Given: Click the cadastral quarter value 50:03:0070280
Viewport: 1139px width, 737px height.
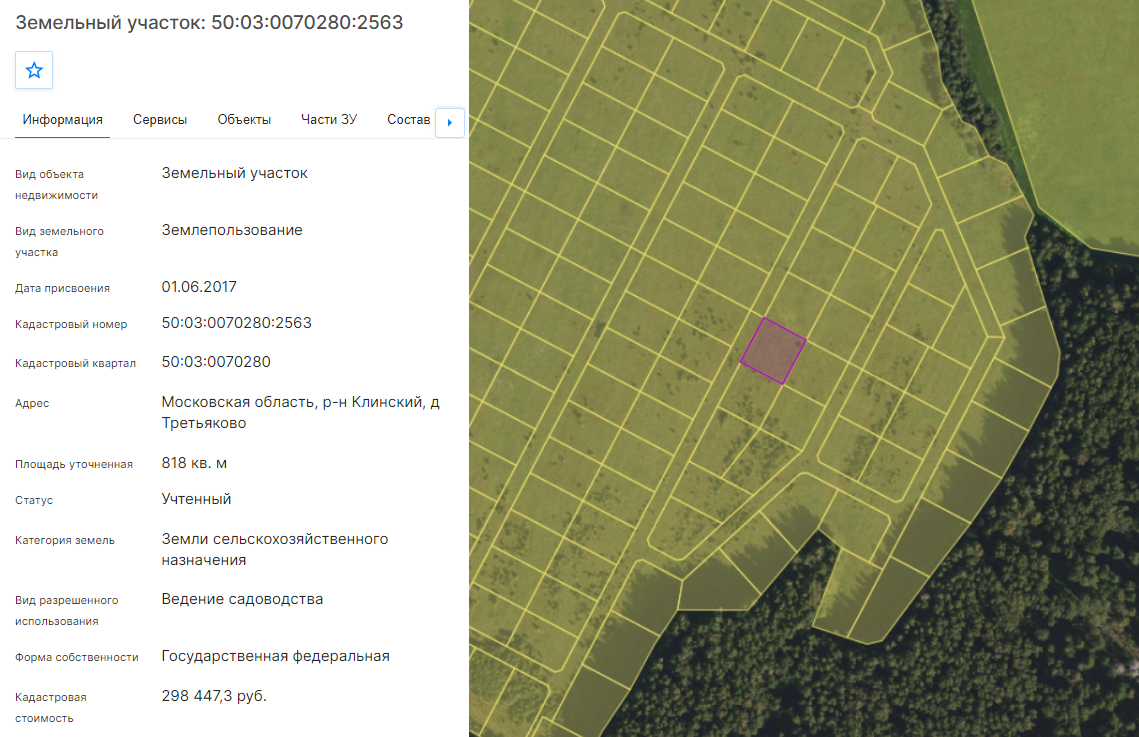Looking at the screenshot, I should click(216, 362).
